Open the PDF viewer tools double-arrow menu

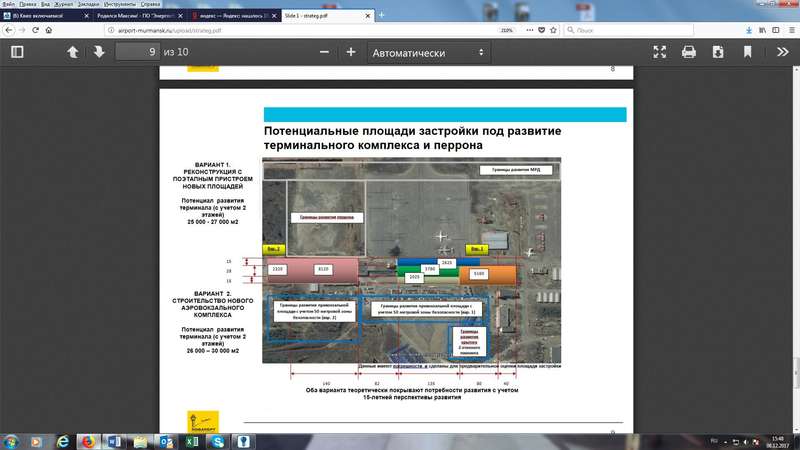[x=783, y=52]
